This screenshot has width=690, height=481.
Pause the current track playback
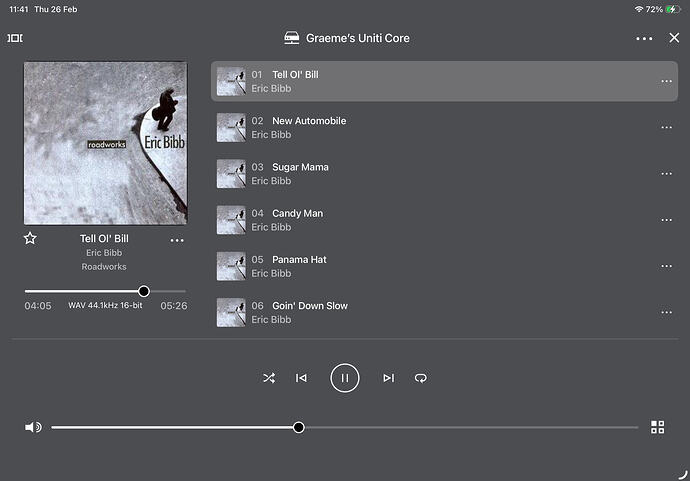coord(344,378)
